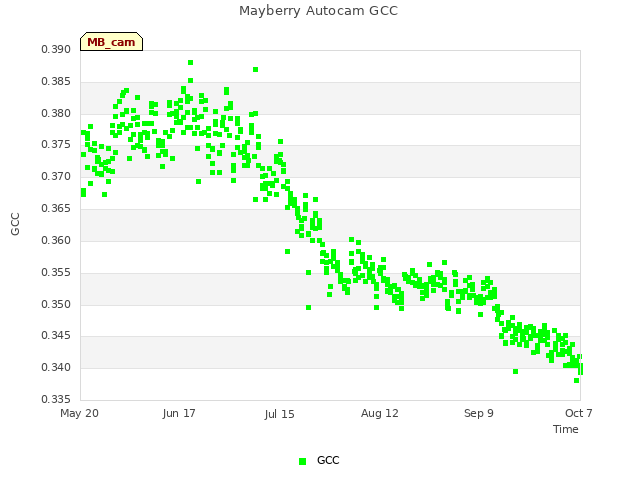Click the Oct 7 x-axis label
This screenshot has width=640, height=480.
[578, 413]
